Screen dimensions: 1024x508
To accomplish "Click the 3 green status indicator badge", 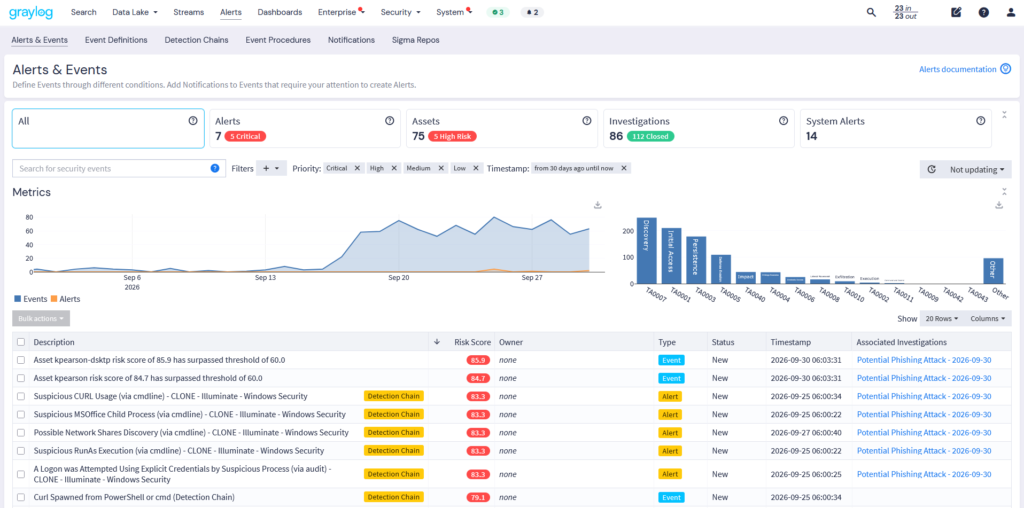I will (498, 12).
